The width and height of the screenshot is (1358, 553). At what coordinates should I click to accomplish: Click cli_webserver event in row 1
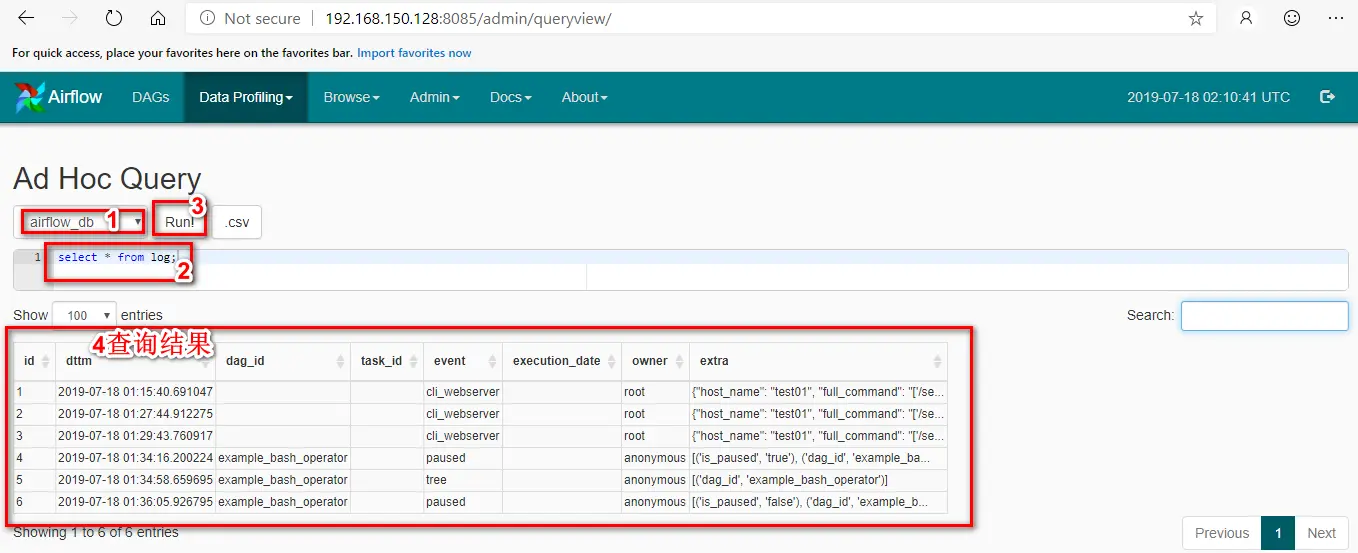(x=463, y=392)
